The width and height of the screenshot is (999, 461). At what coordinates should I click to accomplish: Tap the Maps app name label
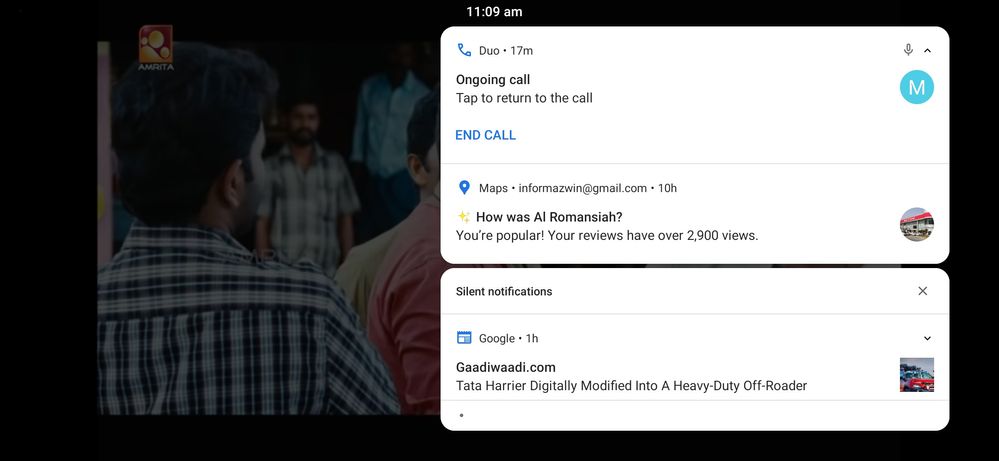493,188
